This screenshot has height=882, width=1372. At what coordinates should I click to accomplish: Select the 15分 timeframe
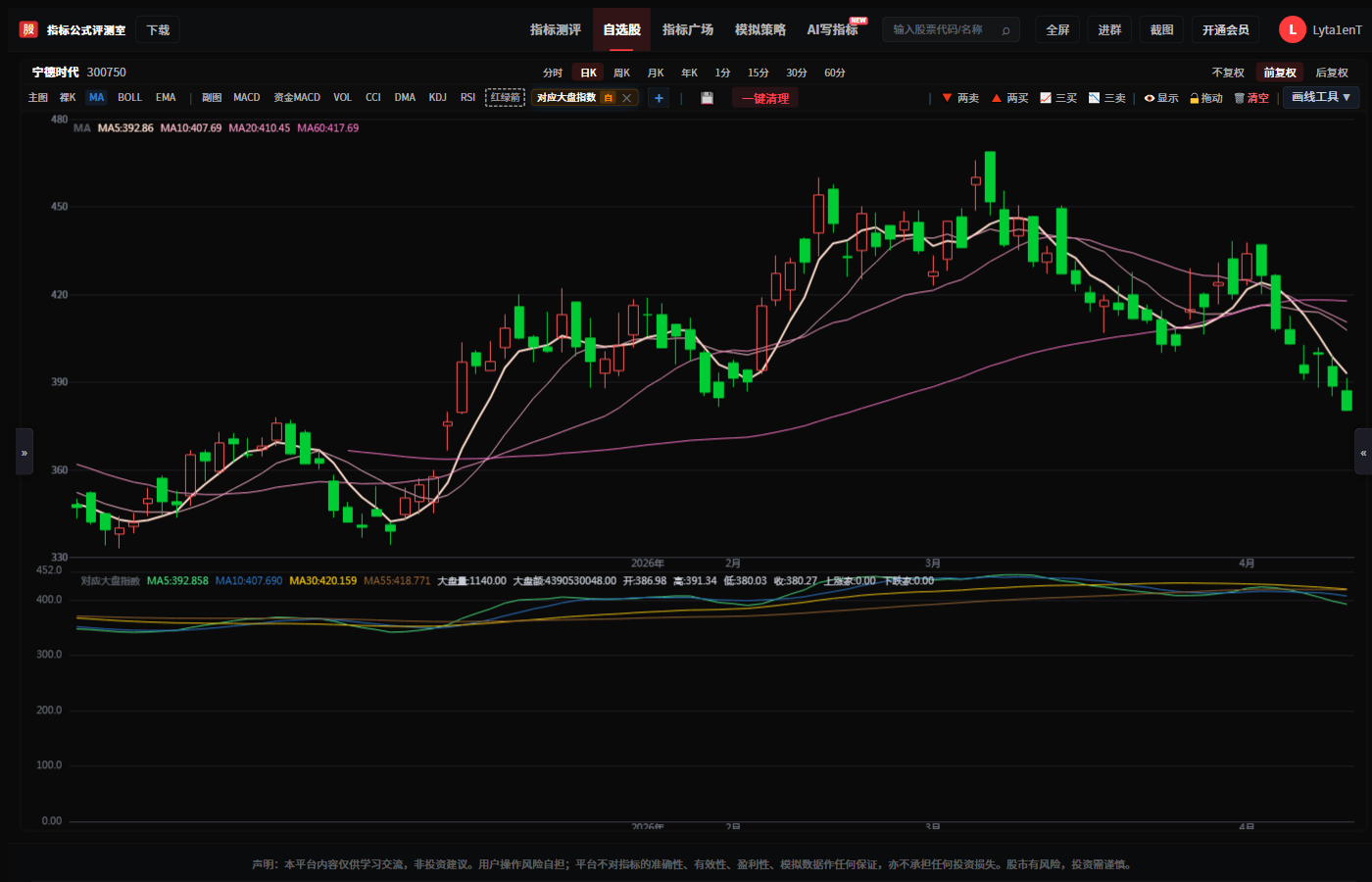759,73
